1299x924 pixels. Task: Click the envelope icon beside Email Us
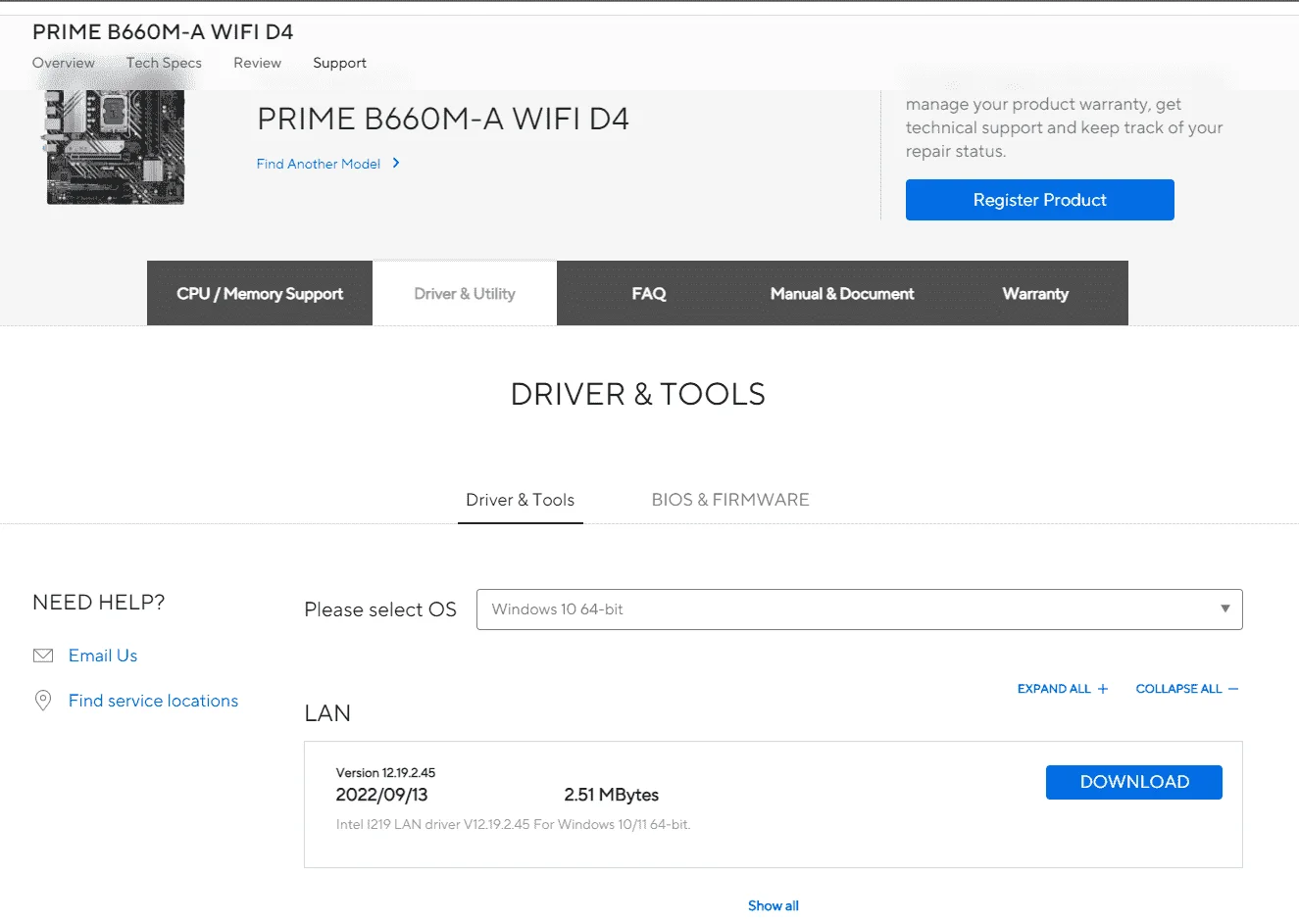(x=43, y=656)
